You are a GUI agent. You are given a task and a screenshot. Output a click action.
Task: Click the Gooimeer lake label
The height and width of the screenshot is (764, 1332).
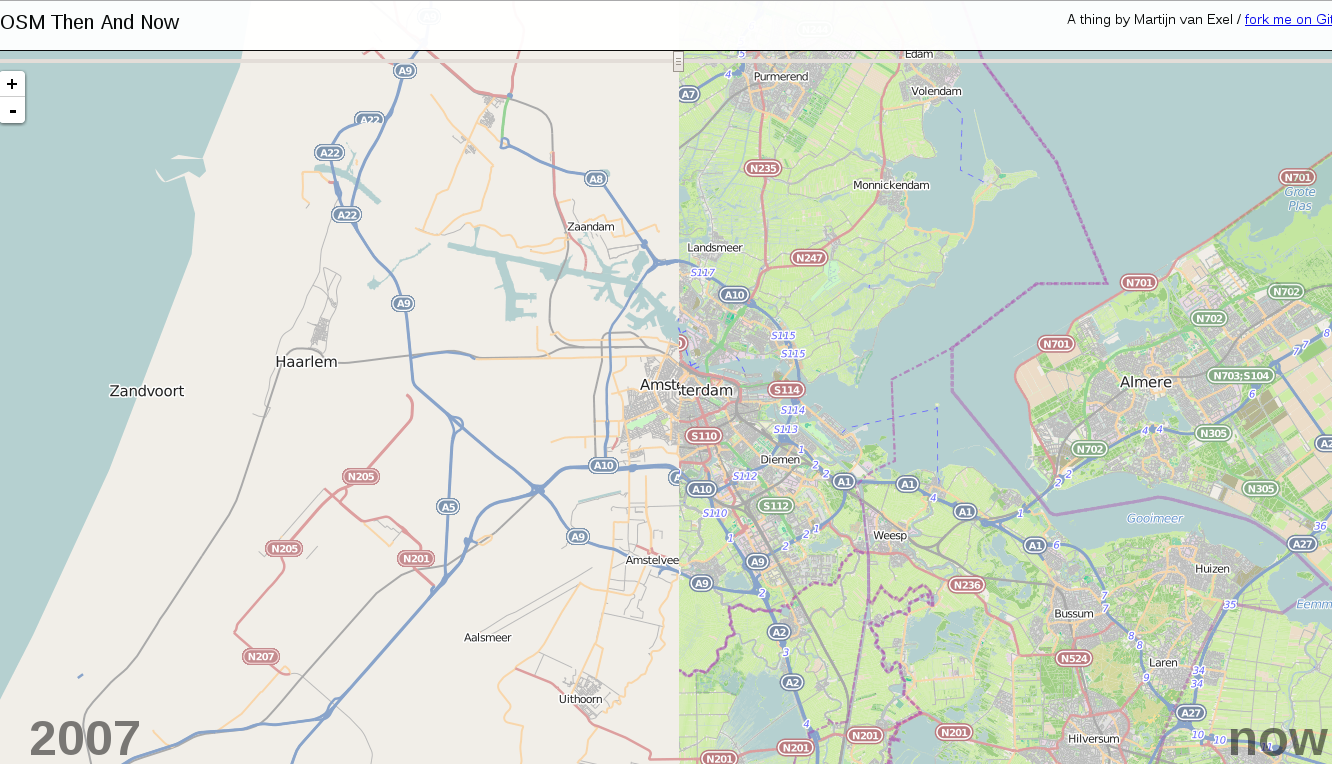tap(1155, 518)
